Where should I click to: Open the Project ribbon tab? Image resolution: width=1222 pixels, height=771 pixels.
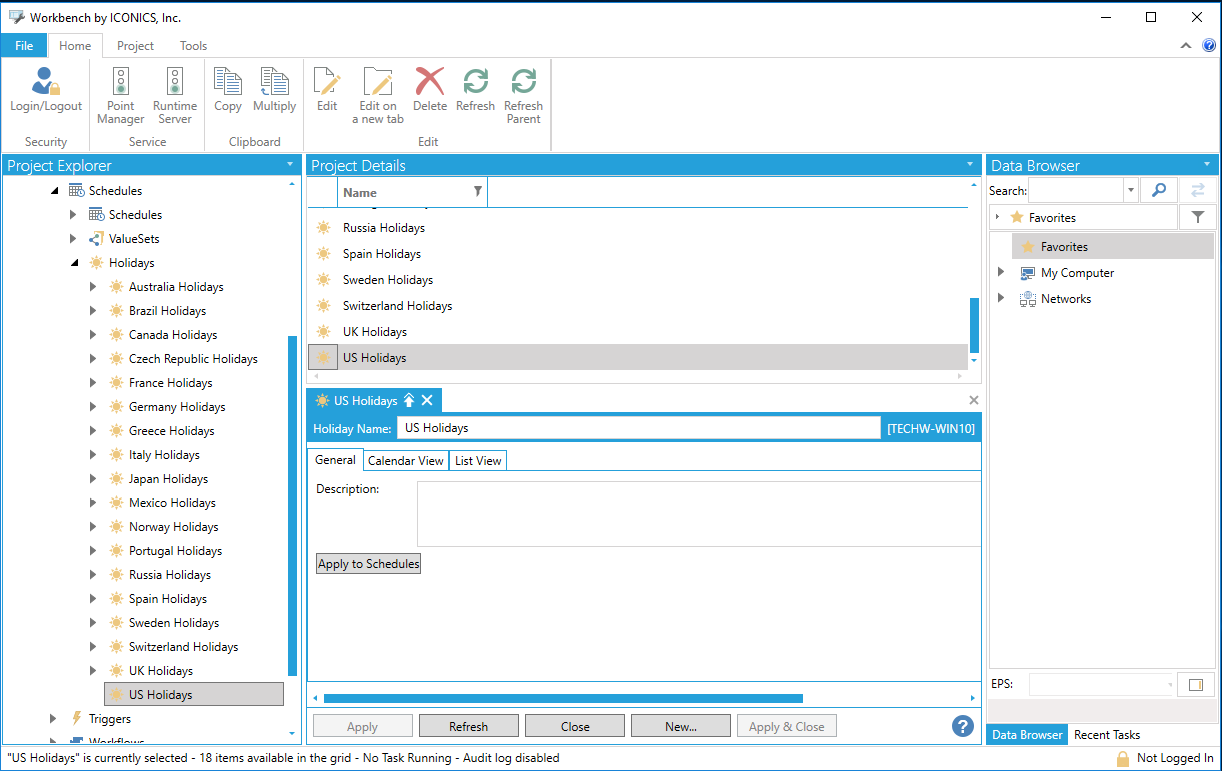[135, 45]
